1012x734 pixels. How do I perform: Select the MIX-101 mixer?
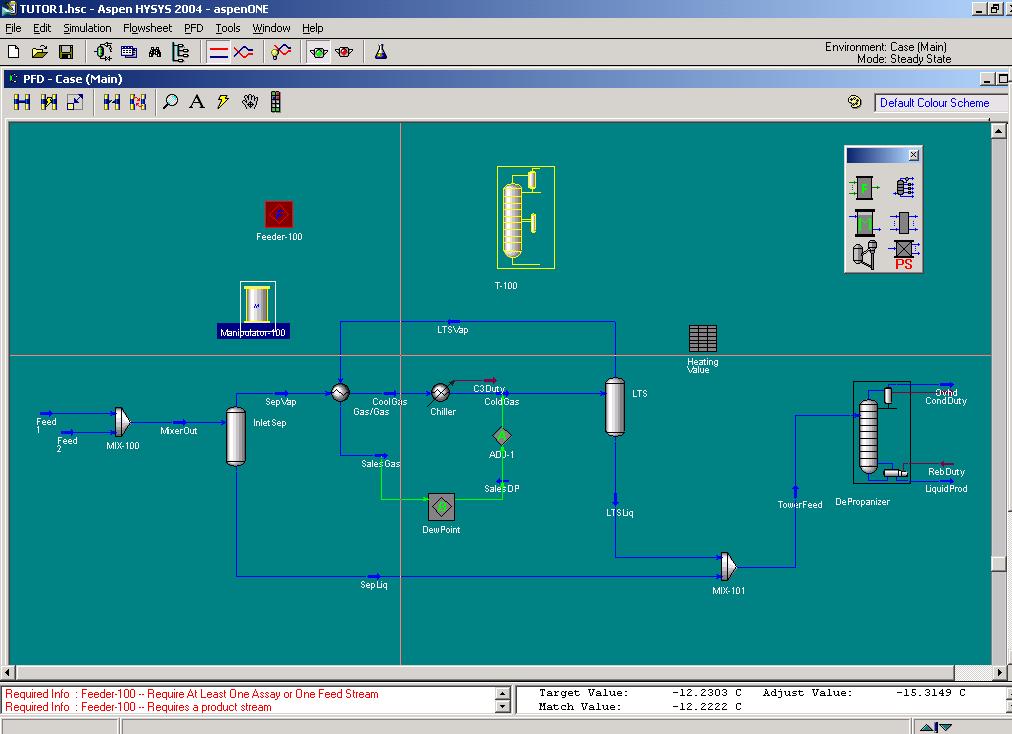click(728, 566)
